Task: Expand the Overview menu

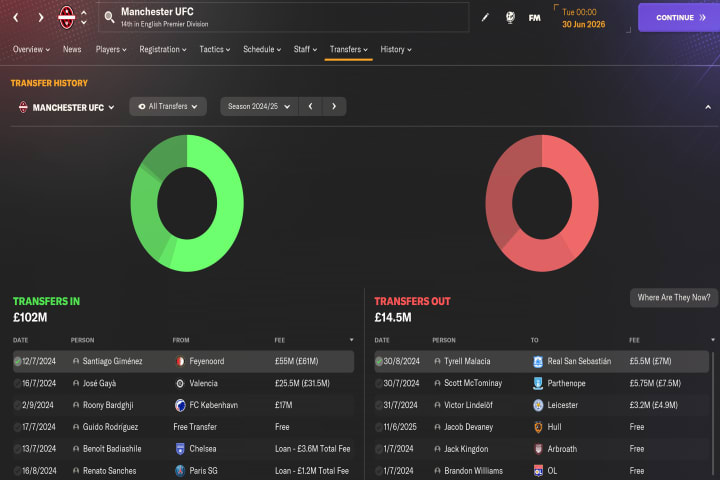Action: (31, 49)
